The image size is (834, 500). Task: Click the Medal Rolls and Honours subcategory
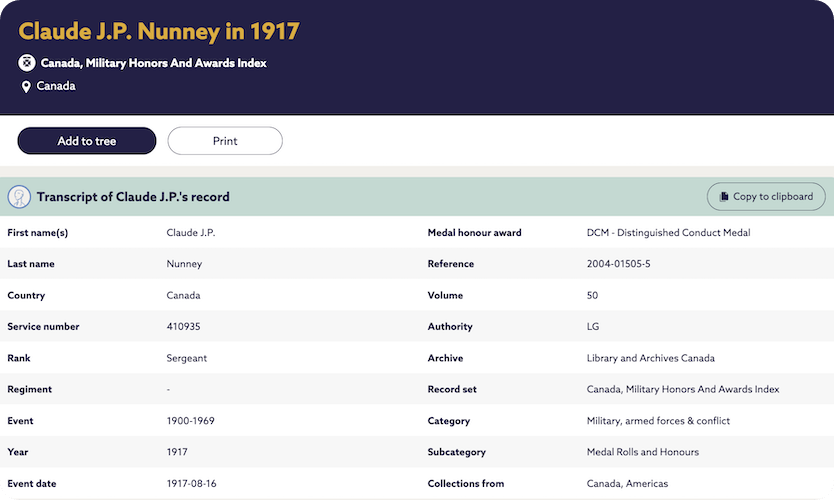click(642, 452)
